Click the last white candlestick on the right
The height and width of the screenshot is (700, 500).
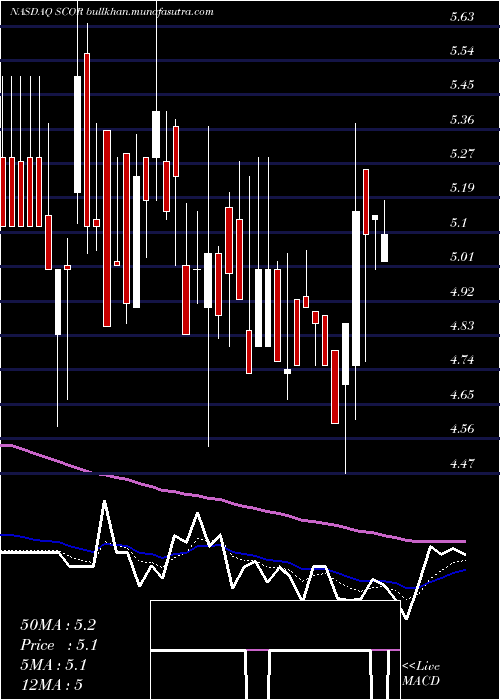click(x=384, y=247)
